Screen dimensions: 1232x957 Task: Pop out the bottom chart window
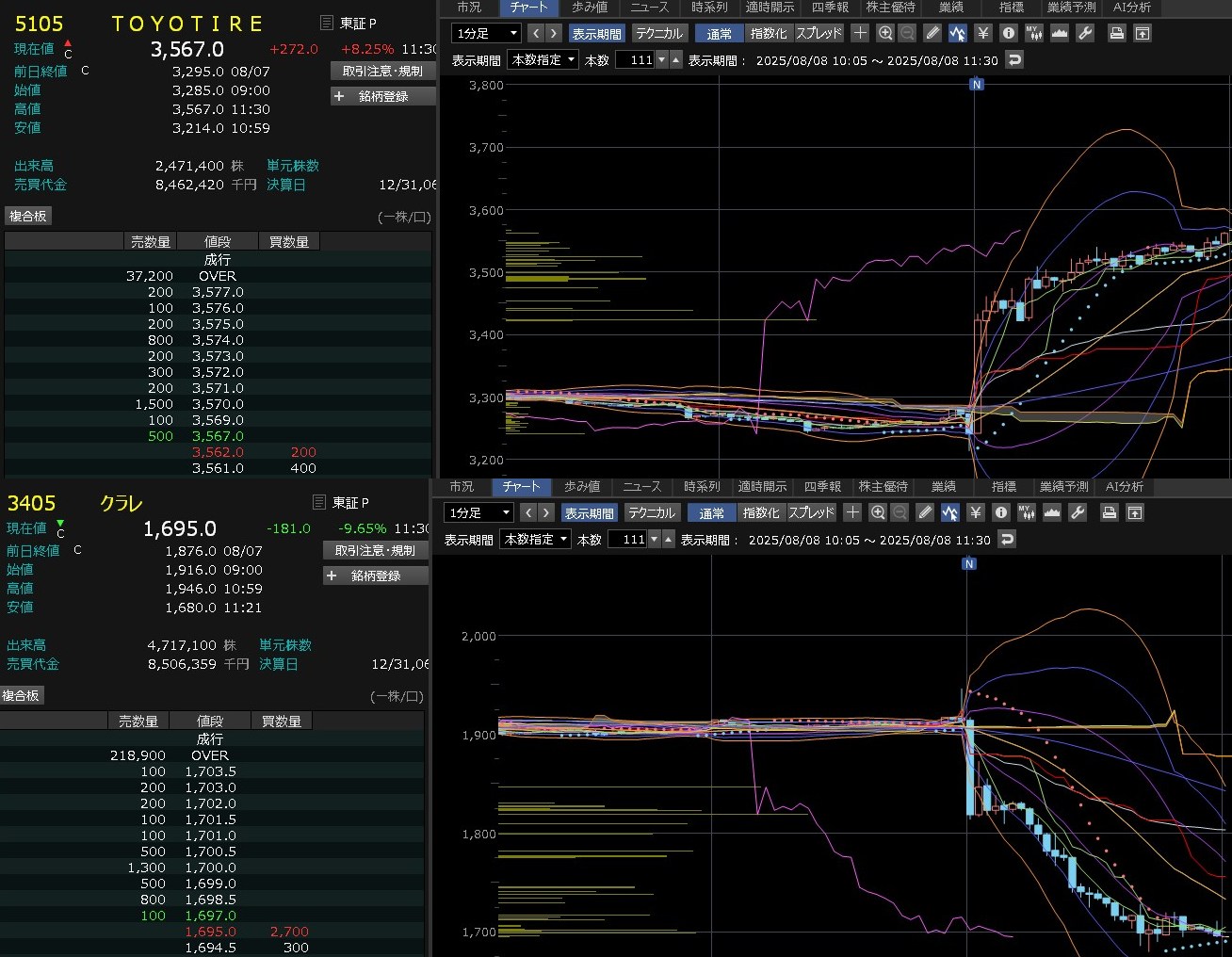tap(1134, 512)
